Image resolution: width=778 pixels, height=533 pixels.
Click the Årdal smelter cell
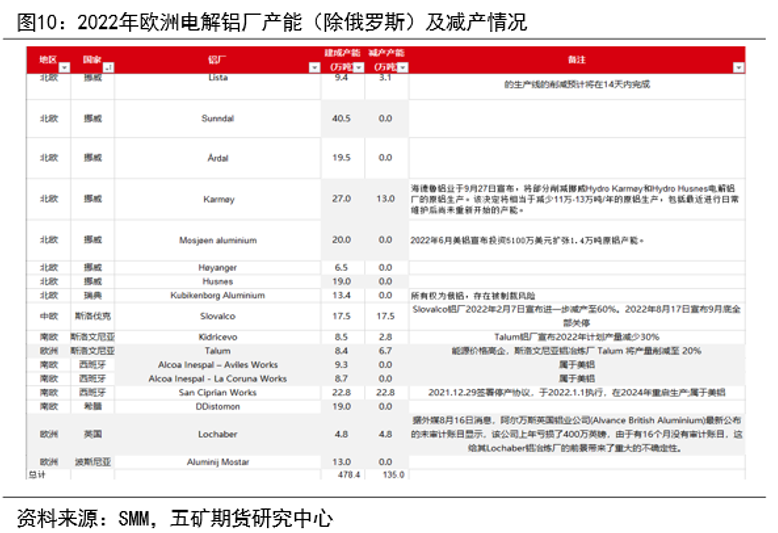click(x=218, y=158)
